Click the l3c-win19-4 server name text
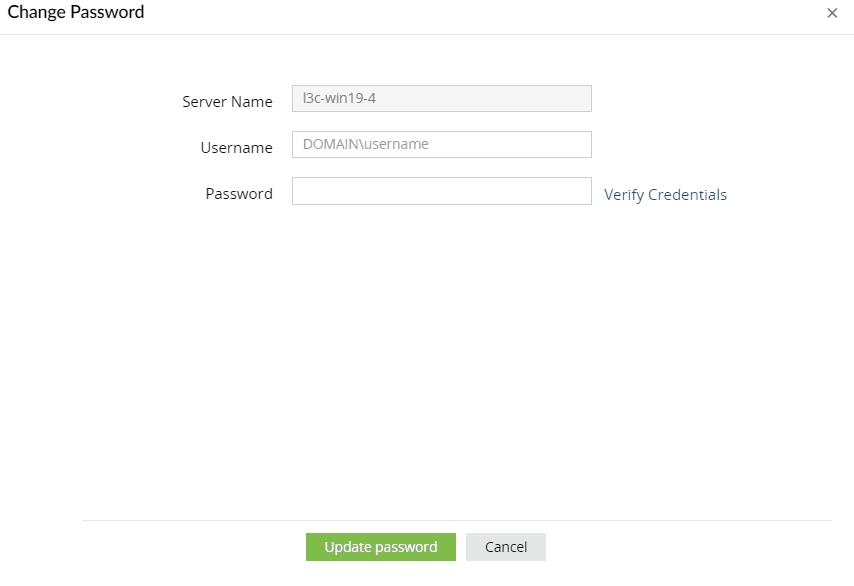This screenshot has width=854, height=586. [x=339, y=98]
